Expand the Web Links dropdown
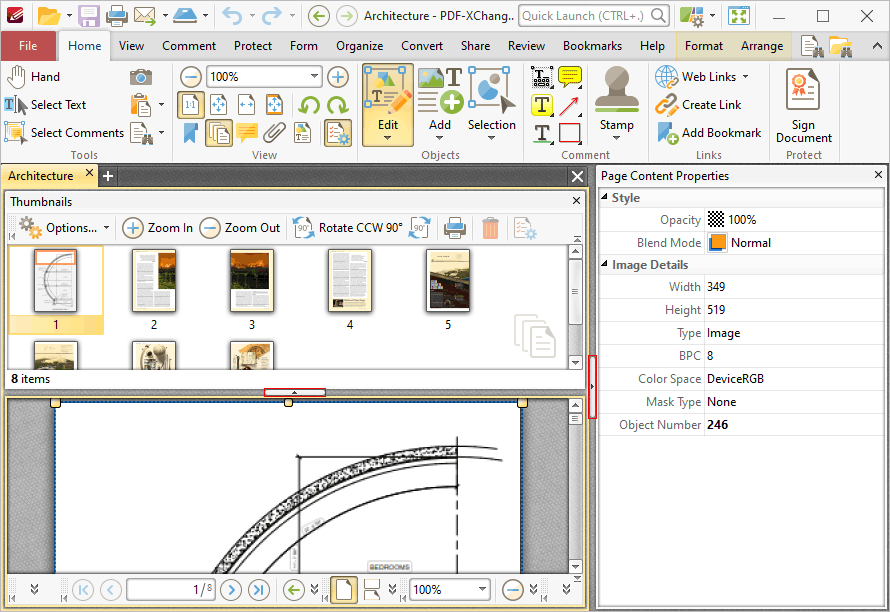 [745, 77]
